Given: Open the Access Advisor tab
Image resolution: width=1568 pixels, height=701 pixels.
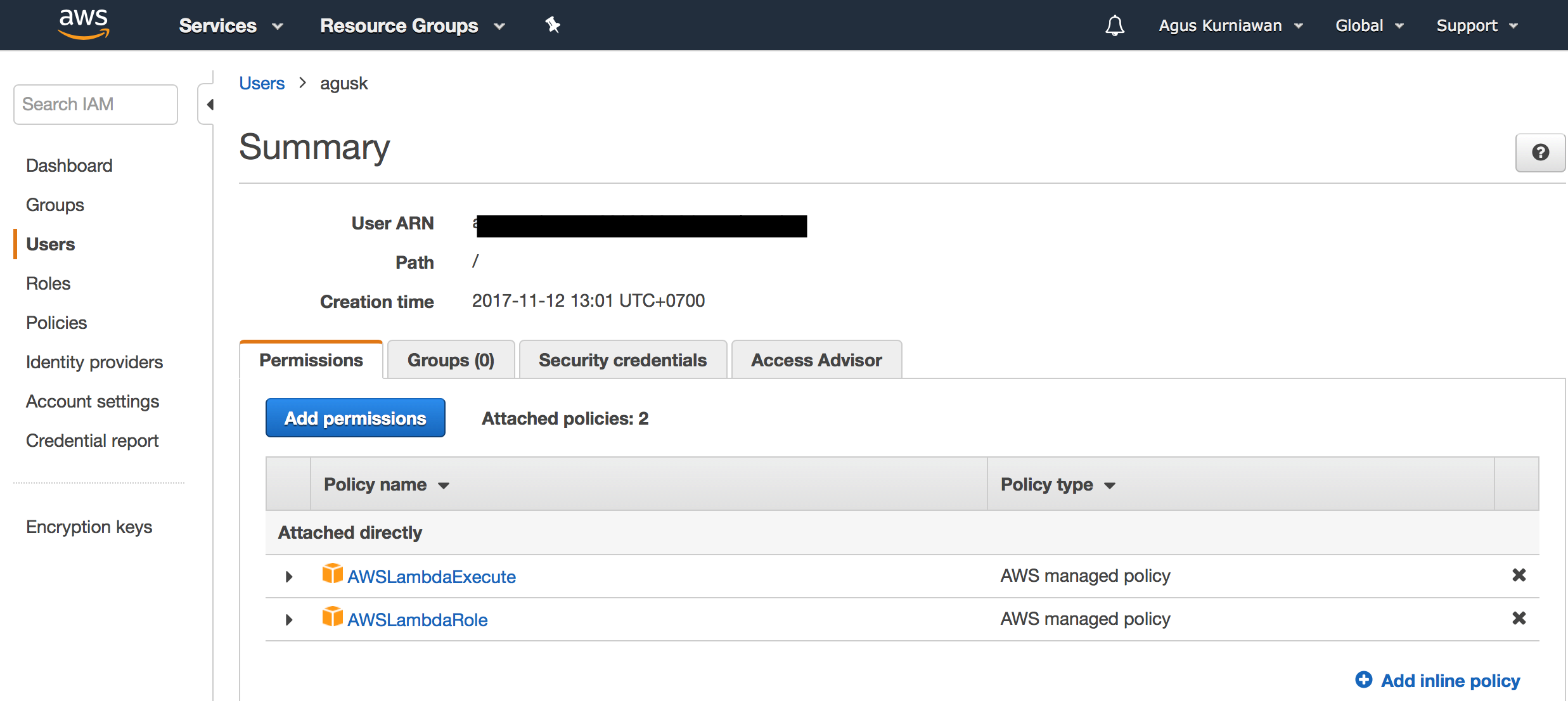Looking at the screenshot, I should pos(816,360).
